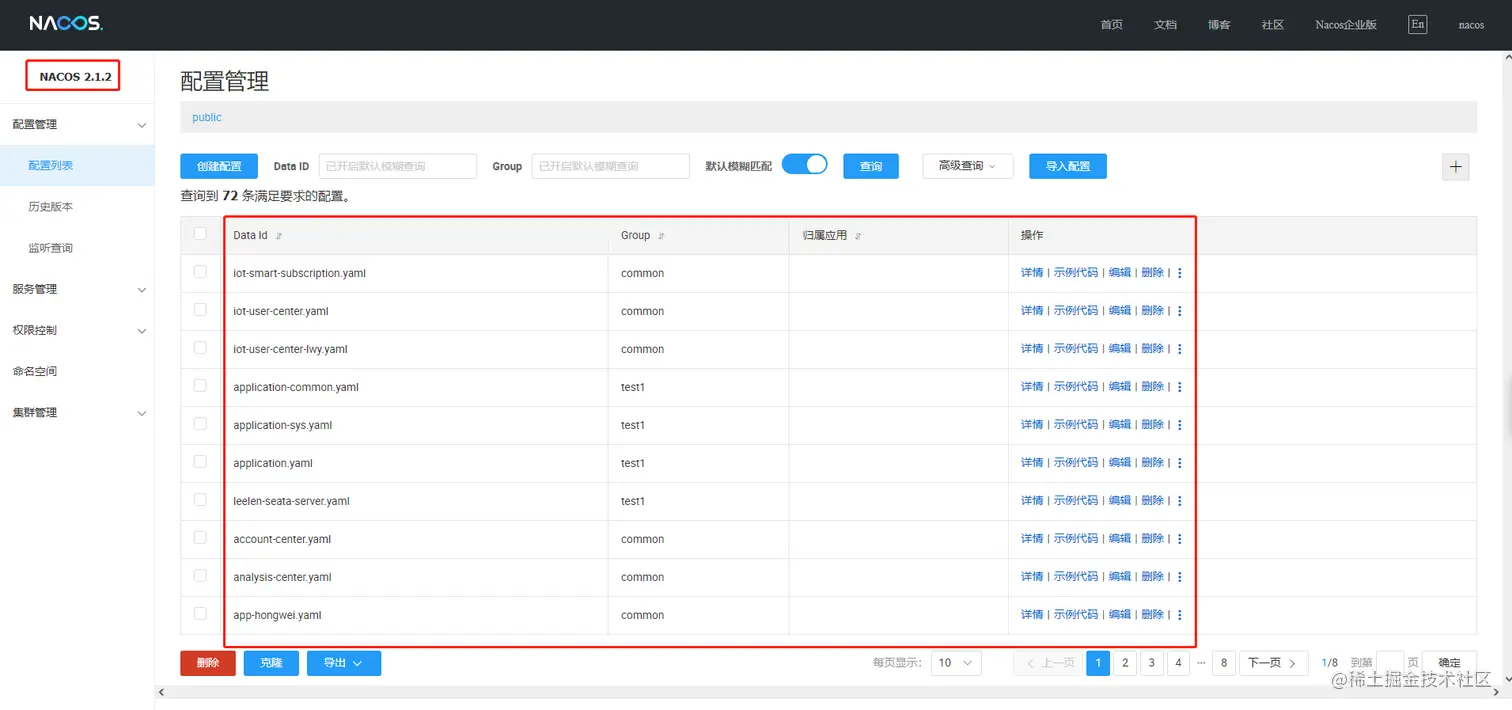This screenshot has height=710, width=1512.
Task: Click the 导入配置 button
Action: pyautogui.click(x=1067, y=166)
